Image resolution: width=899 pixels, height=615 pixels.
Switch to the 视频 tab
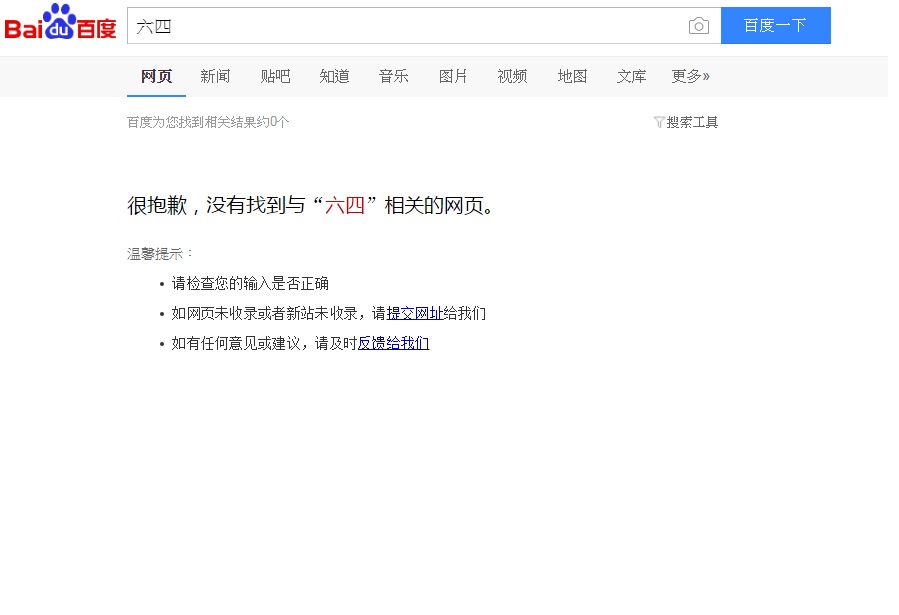click(x=512, y=76)
